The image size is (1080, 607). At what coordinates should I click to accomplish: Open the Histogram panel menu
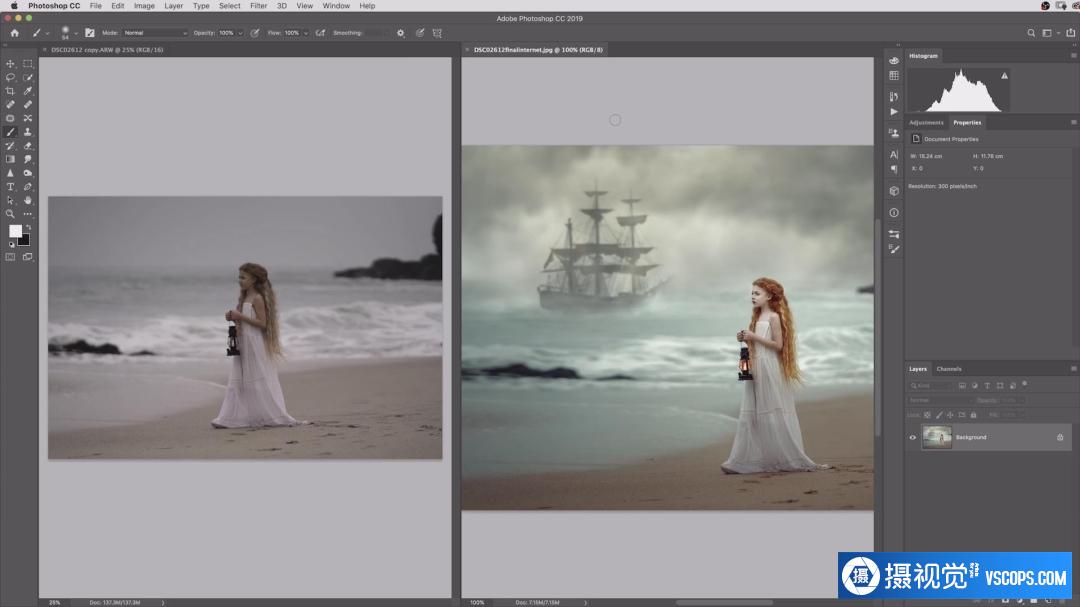point(1073,56)
